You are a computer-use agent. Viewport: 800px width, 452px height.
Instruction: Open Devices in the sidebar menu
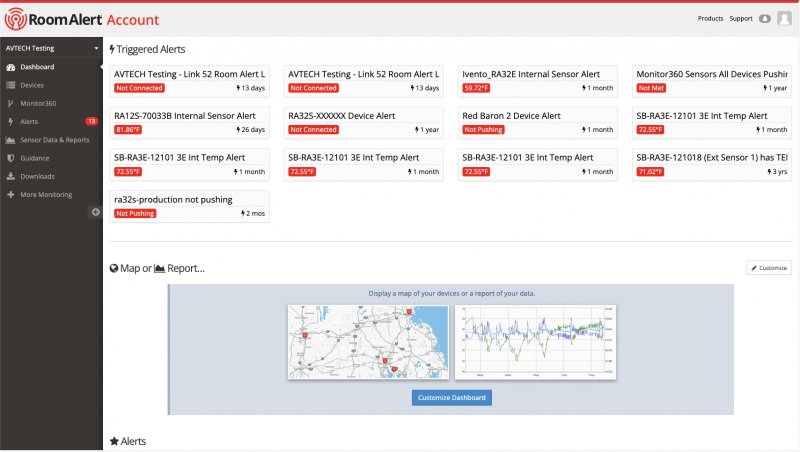32,85
